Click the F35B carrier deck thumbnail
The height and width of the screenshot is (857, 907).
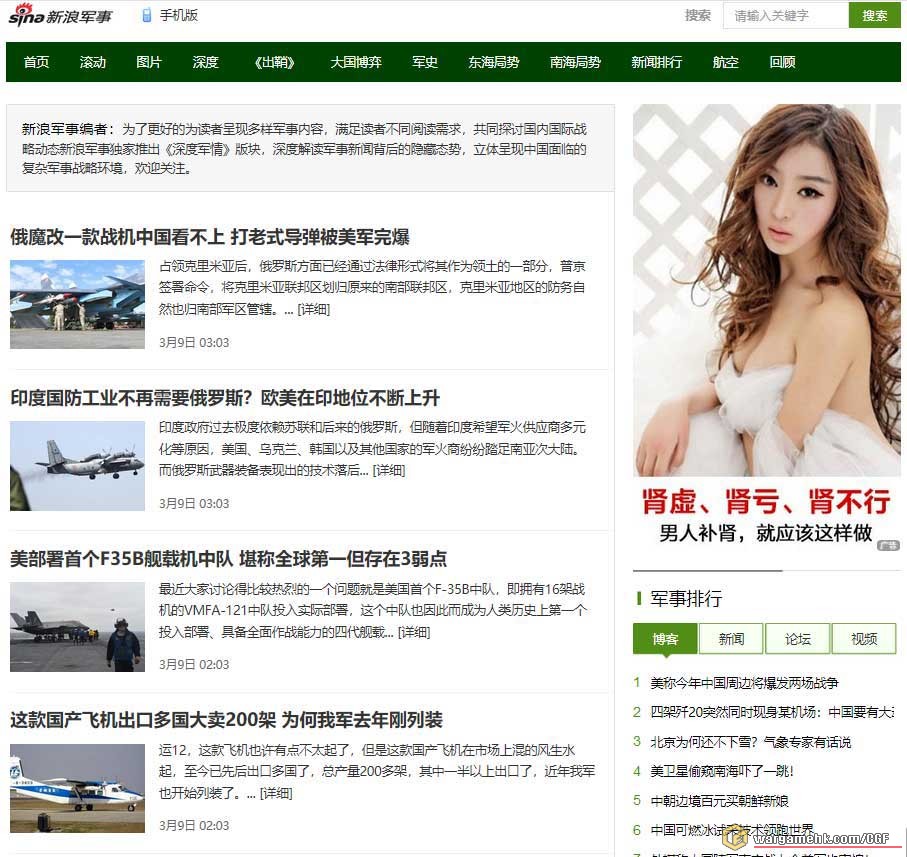(77, 626)
